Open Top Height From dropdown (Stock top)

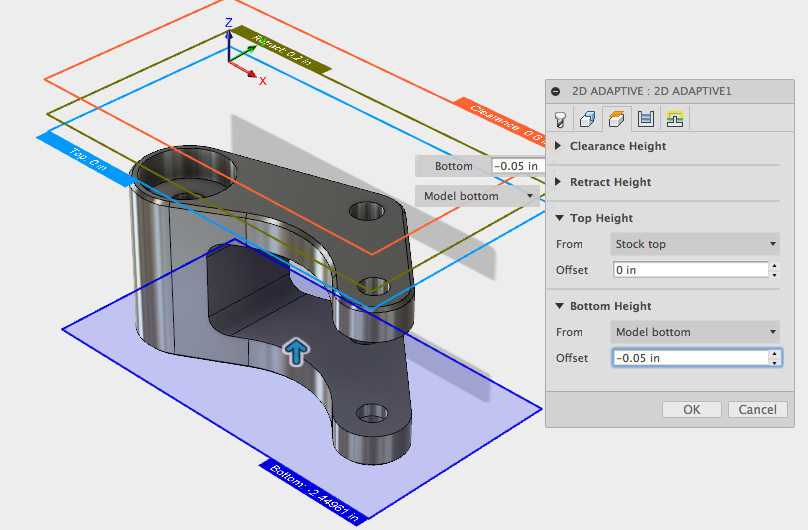pyautogui.click(x=695, y=244)
